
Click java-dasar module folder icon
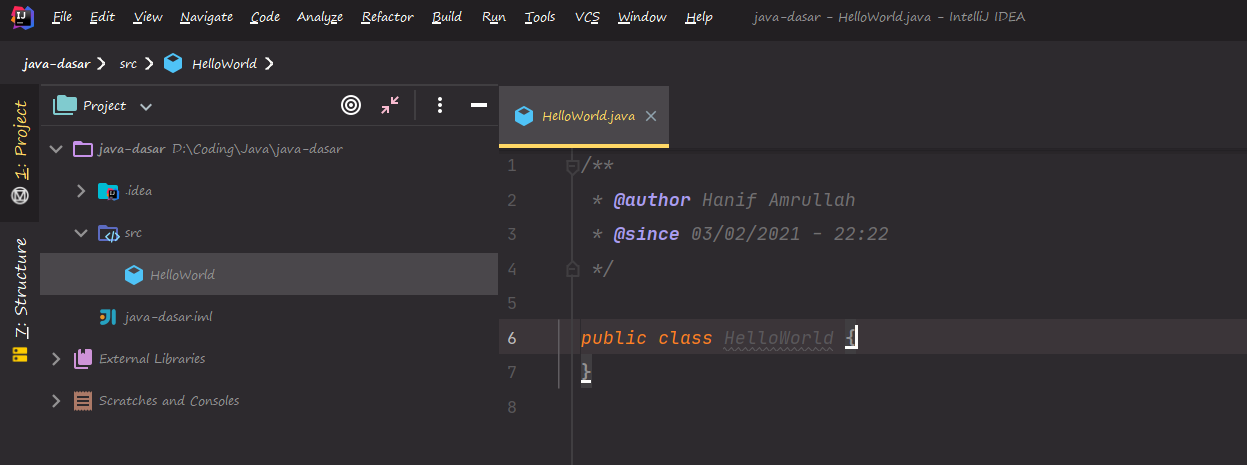(83, 149)
